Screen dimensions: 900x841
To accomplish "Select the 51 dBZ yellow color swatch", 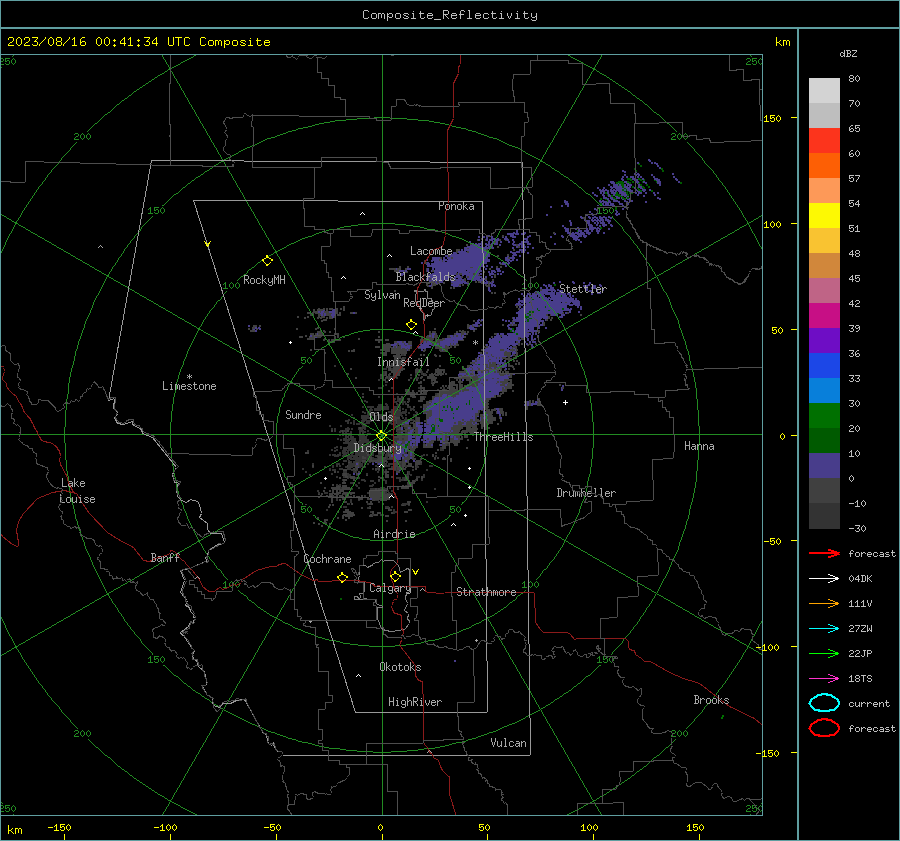I will click(x=824, y=215).
